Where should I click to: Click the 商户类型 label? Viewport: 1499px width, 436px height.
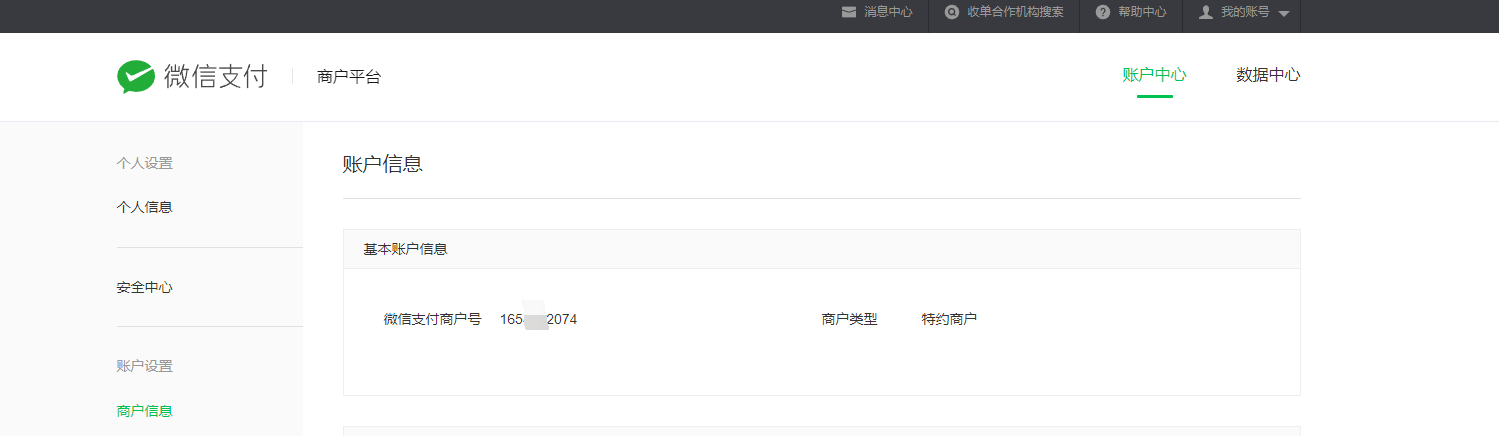(849, 319)
